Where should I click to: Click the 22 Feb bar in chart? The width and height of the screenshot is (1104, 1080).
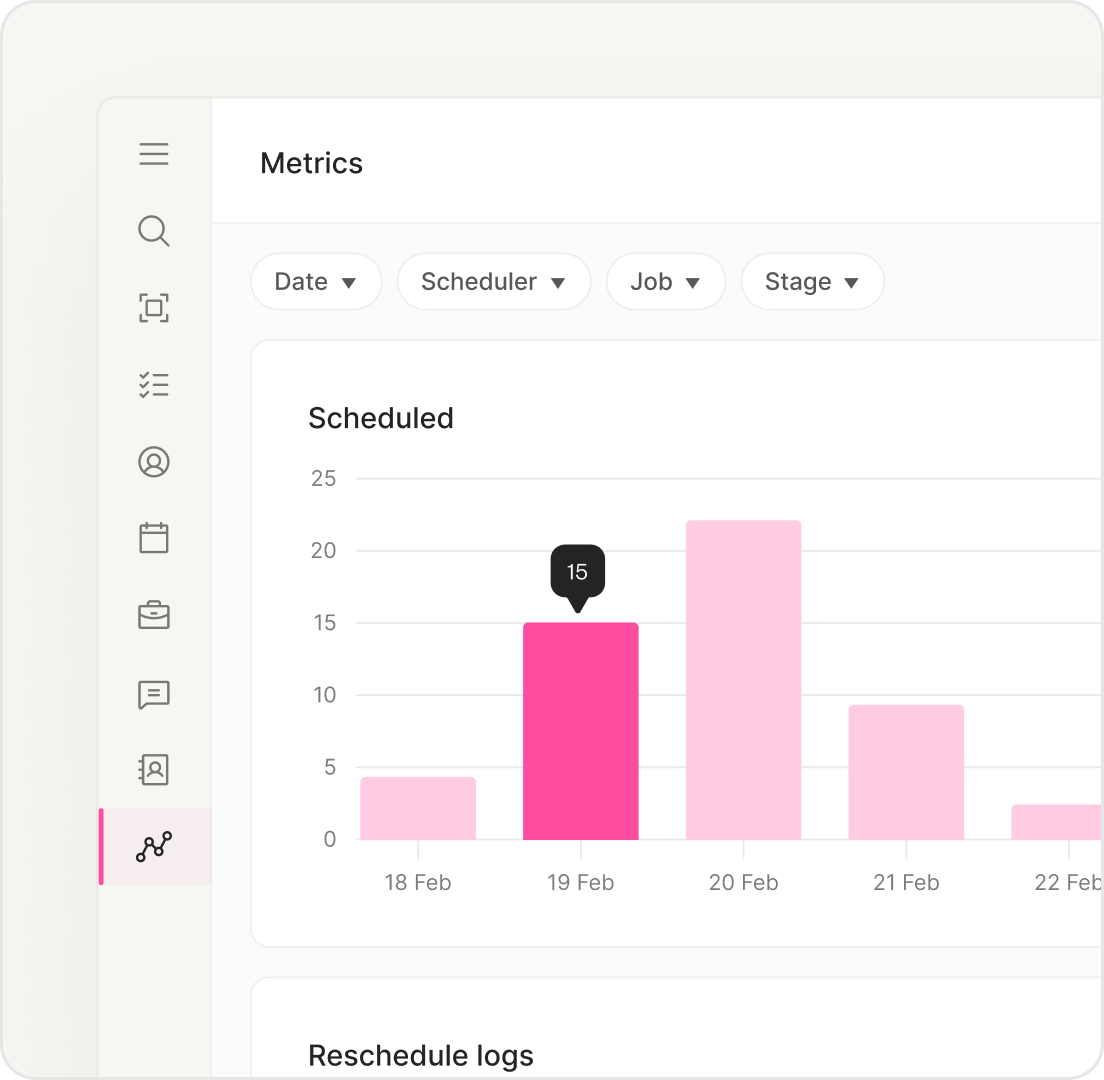(1057, 822)
